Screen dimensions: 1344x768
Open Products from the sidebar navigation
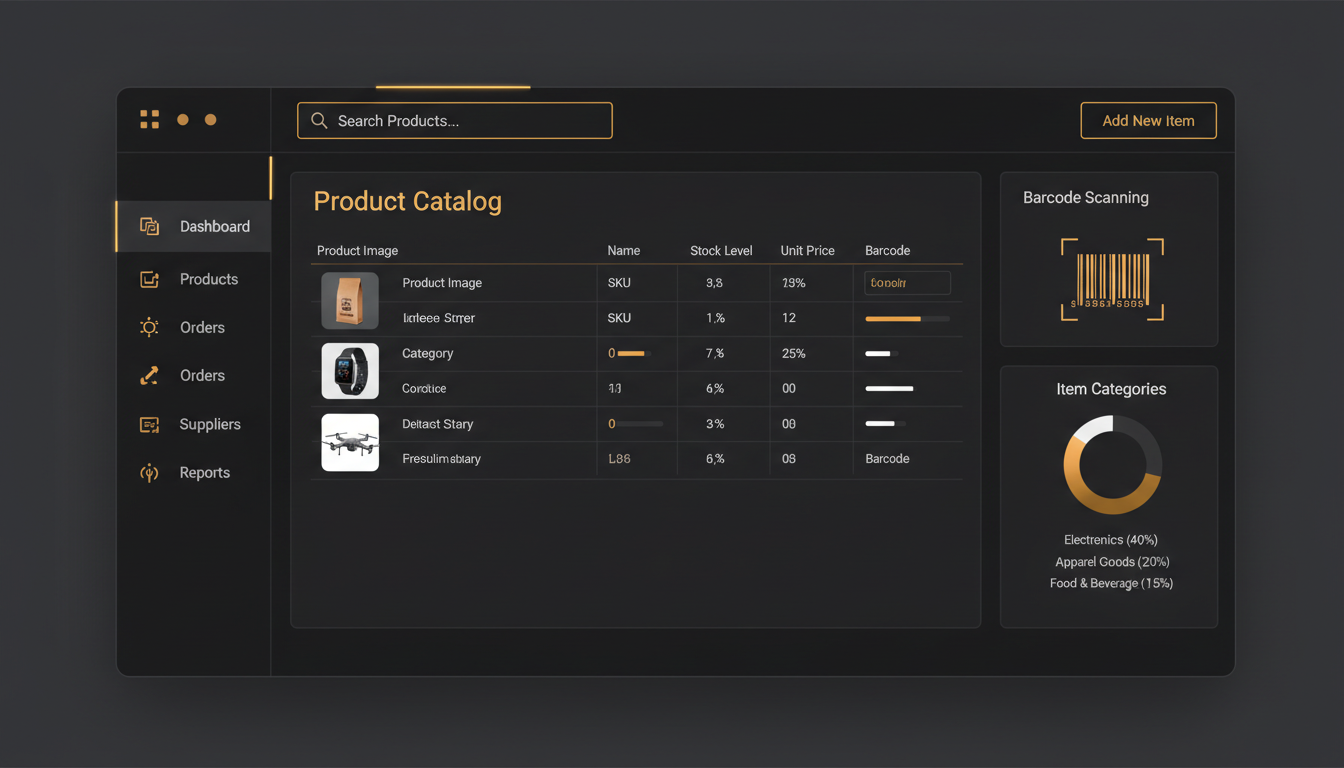pos(207,279)
